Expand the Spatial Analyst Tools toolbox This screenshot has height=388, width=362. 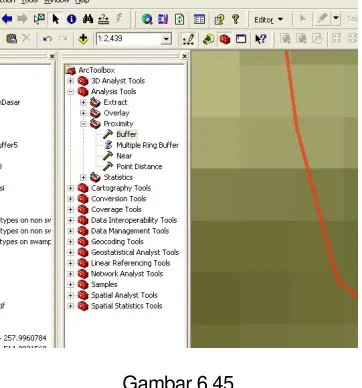pyautogui.click(x=71, y=295)
